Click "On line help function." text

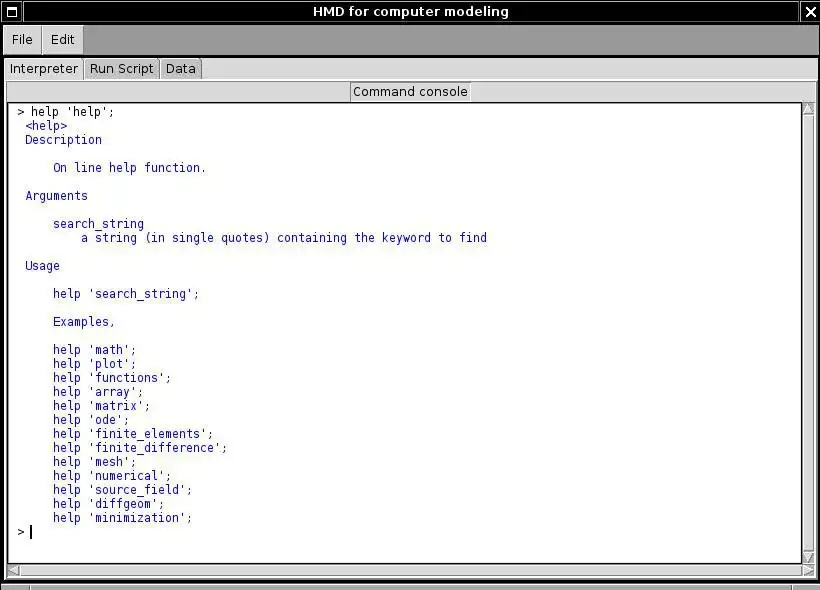click(130, 167)
